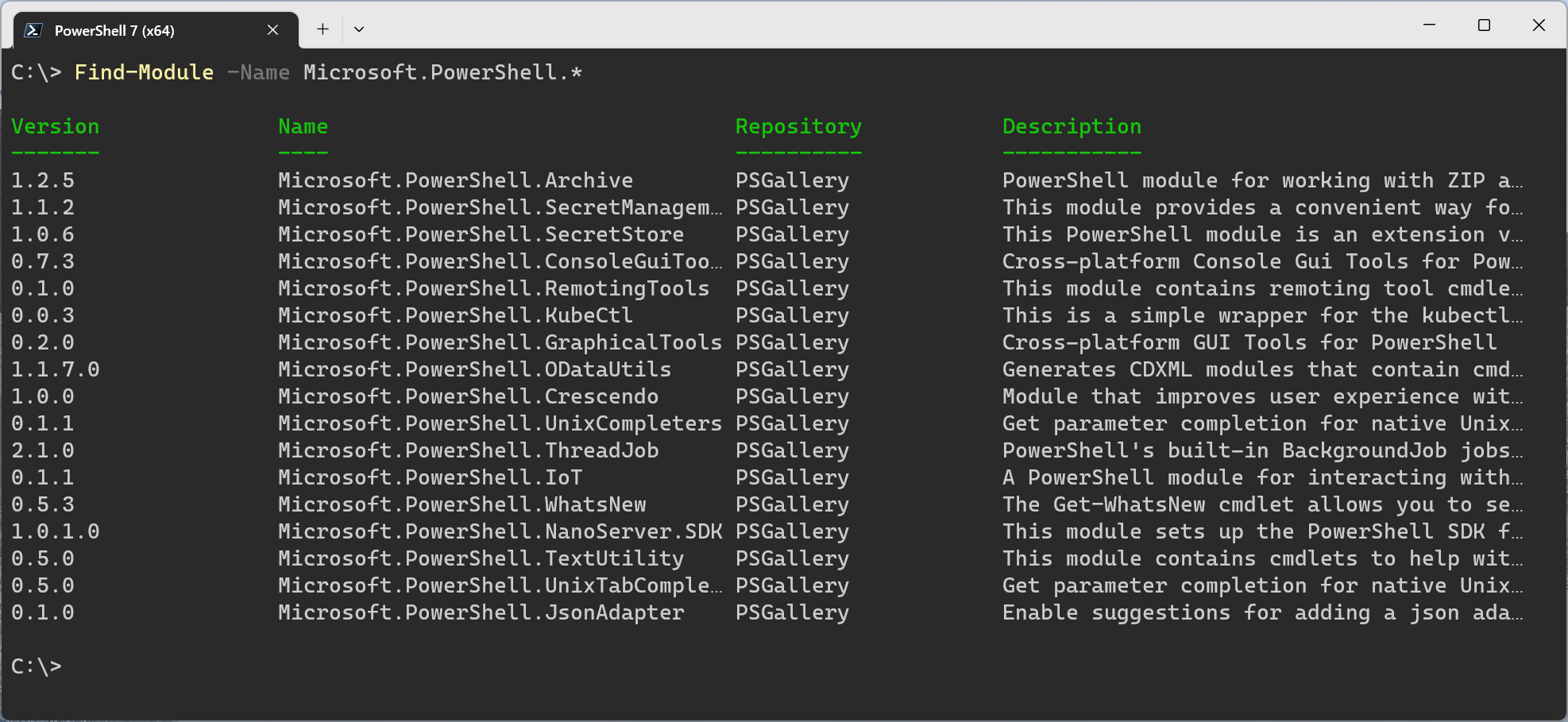Select the Microsoft.PowerShell.SecretStore entry
The image size is (1568, 722).
click(480, 234)
